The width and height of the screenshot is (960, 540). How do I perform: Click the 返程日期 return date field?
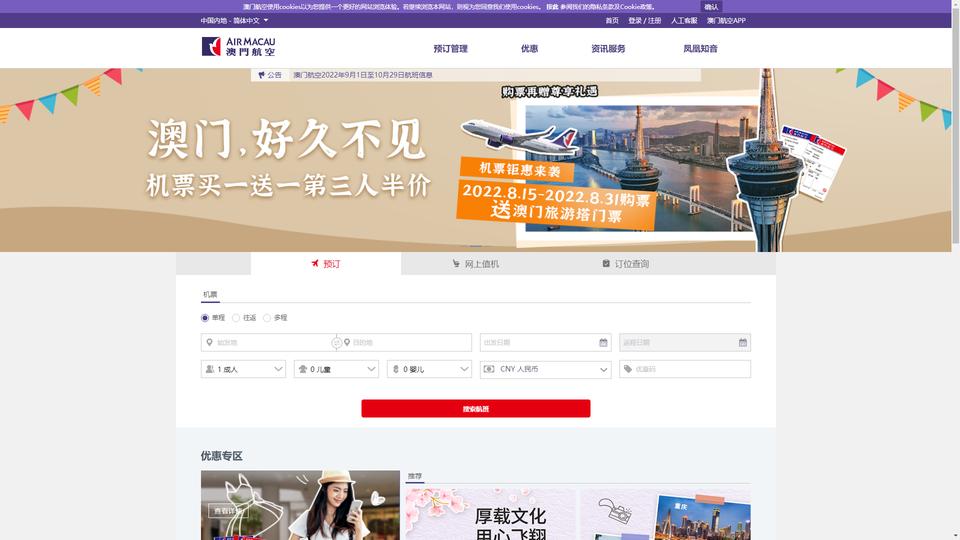coord(685,343)
